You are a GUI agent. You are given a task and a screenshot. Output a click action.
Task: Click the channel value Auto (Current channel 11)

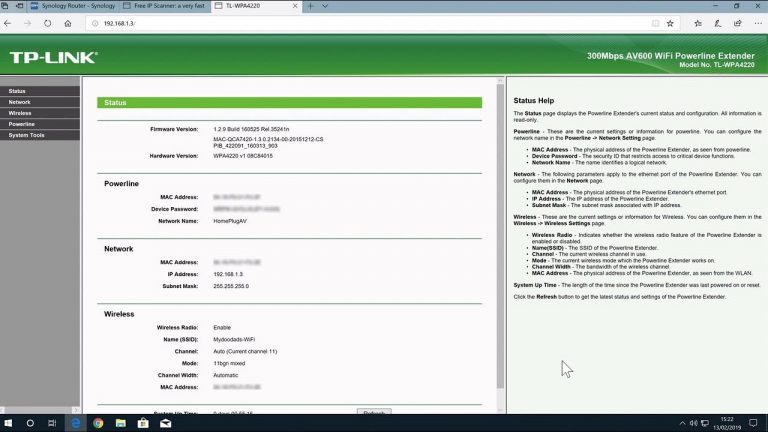click(x=245, y=351)
